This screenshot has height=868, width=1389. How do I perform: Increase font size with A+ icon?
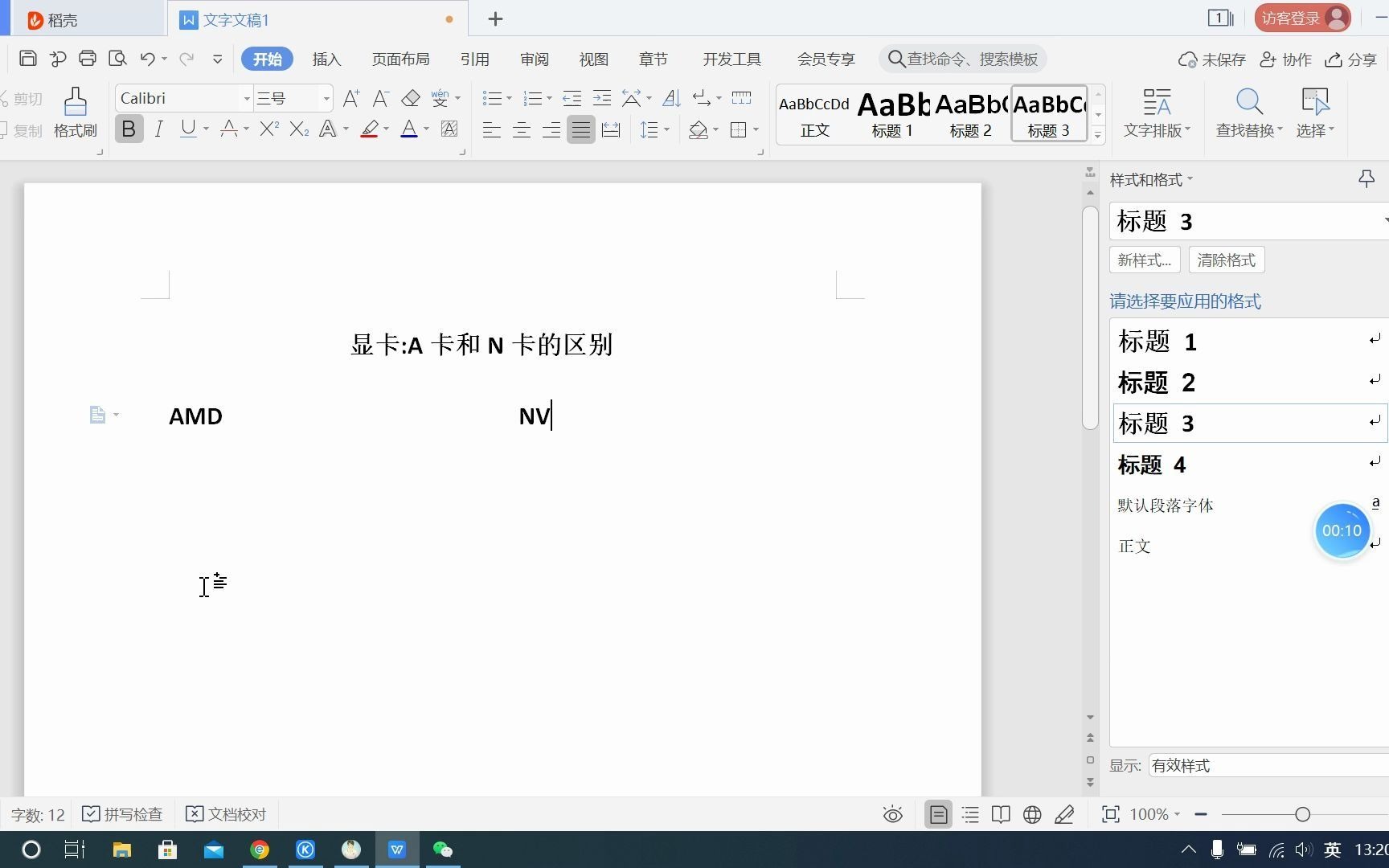[x=351, y=98]
